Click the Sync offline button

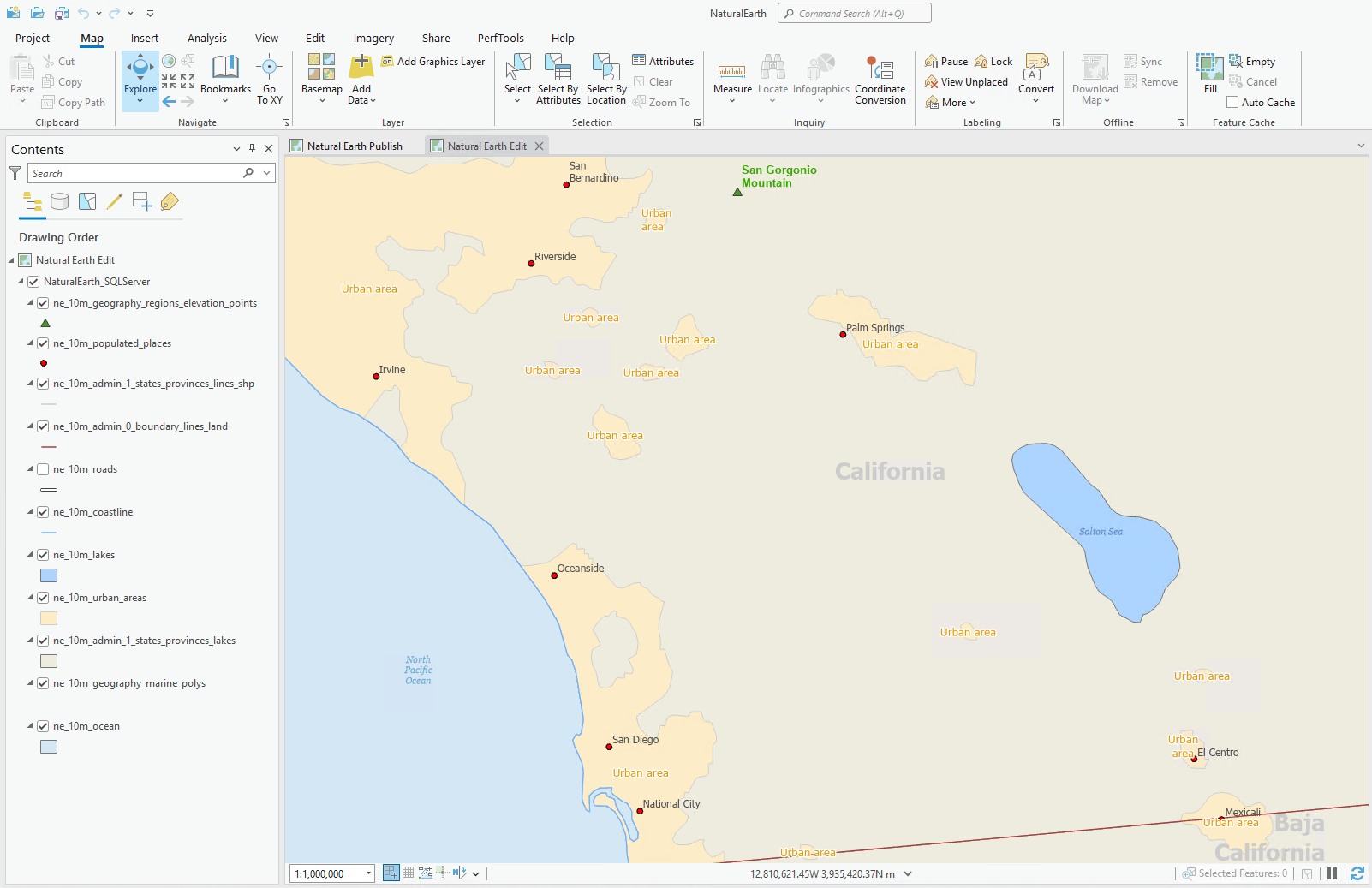pyautogui.click(x=1143, y=62)
